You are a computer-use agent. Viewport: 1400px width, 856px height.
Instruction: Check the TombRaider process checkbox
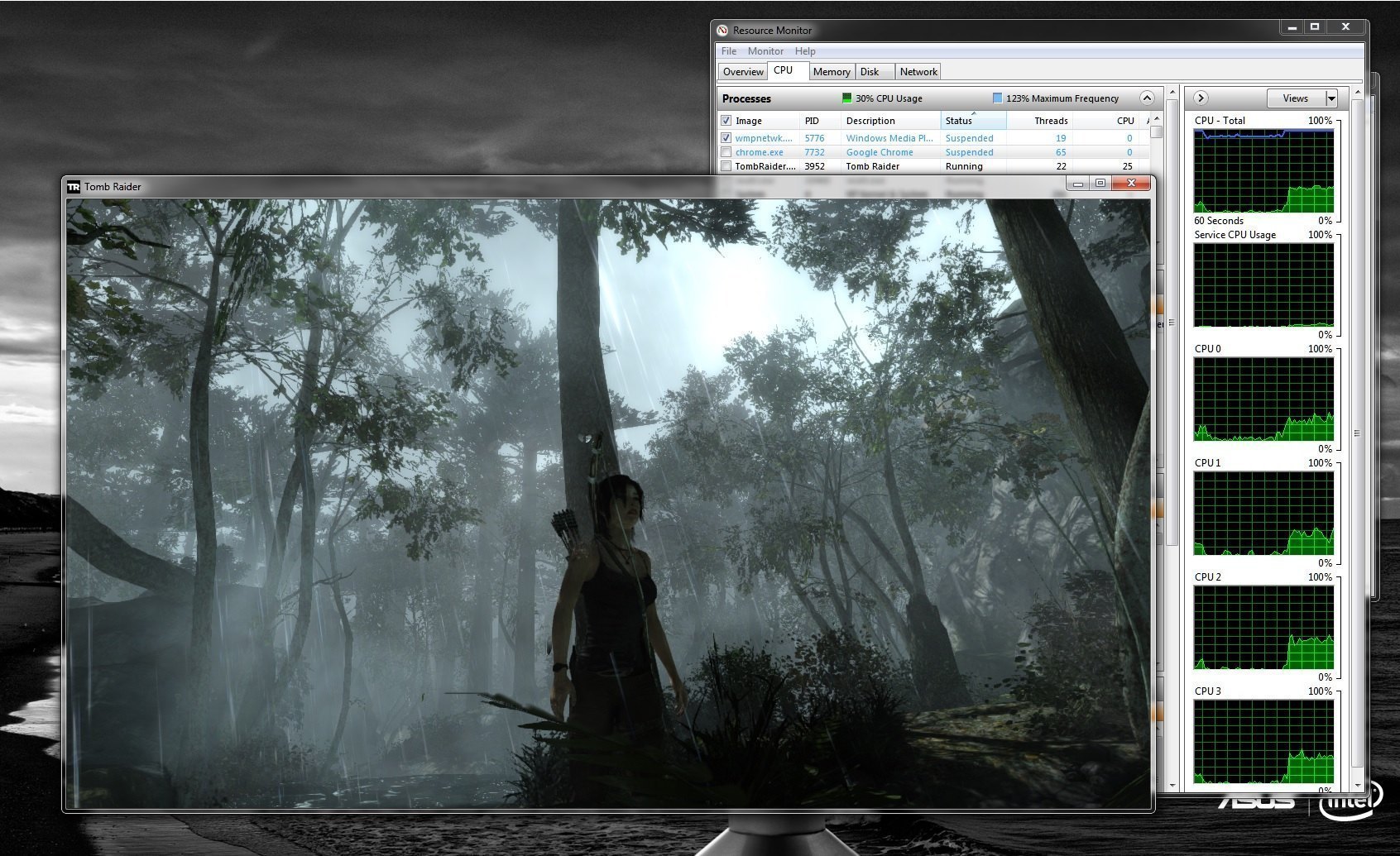coord(726,166)
